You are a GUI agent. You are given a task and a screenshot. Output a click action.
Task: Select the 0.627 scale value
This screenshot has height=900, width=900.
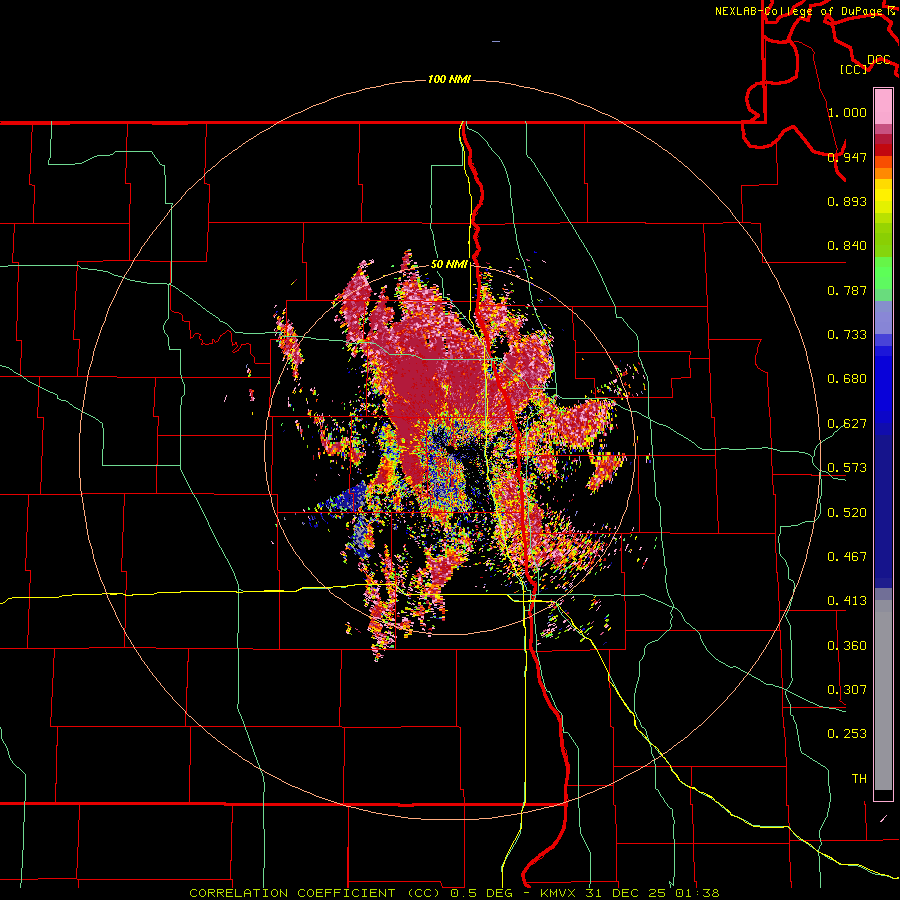tap(847, 424)
